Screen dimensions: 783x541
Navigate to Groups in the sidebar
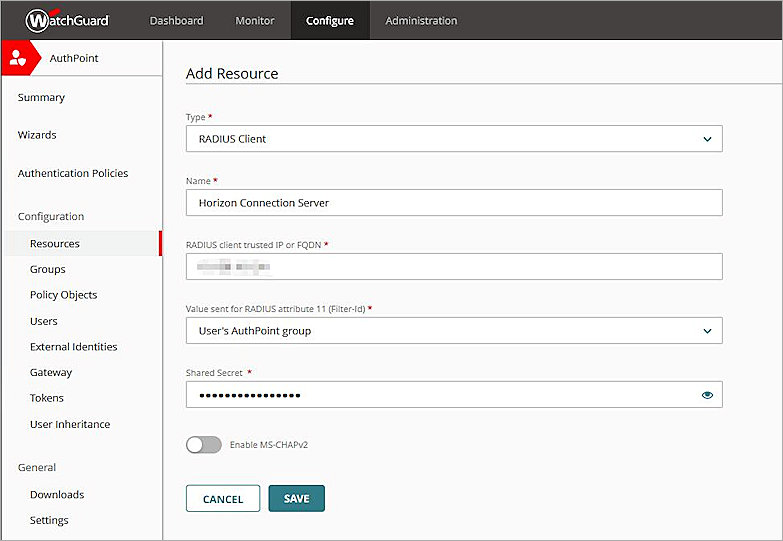point(48,269)
